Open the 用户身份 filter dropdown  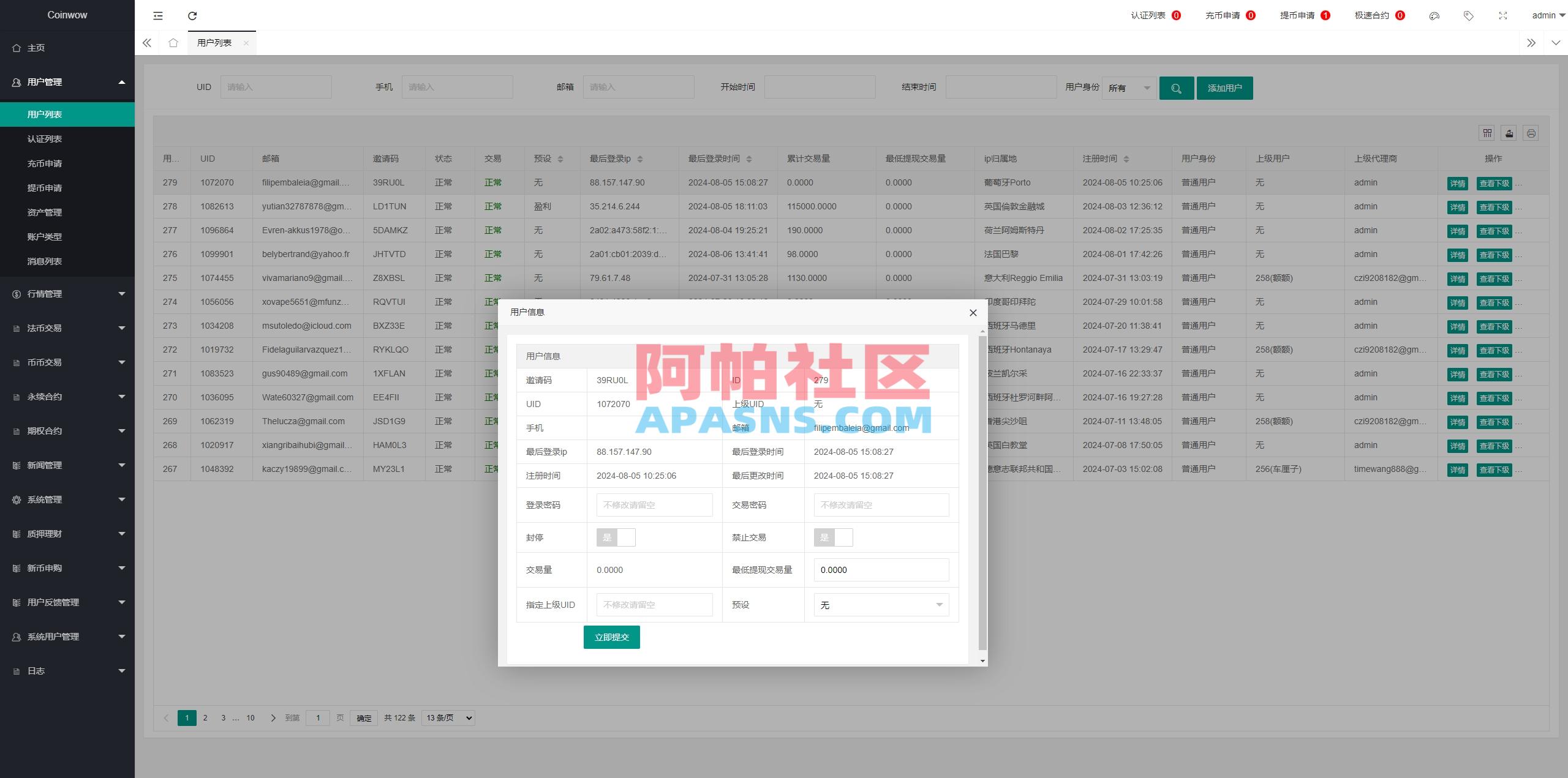[1129, 88]
